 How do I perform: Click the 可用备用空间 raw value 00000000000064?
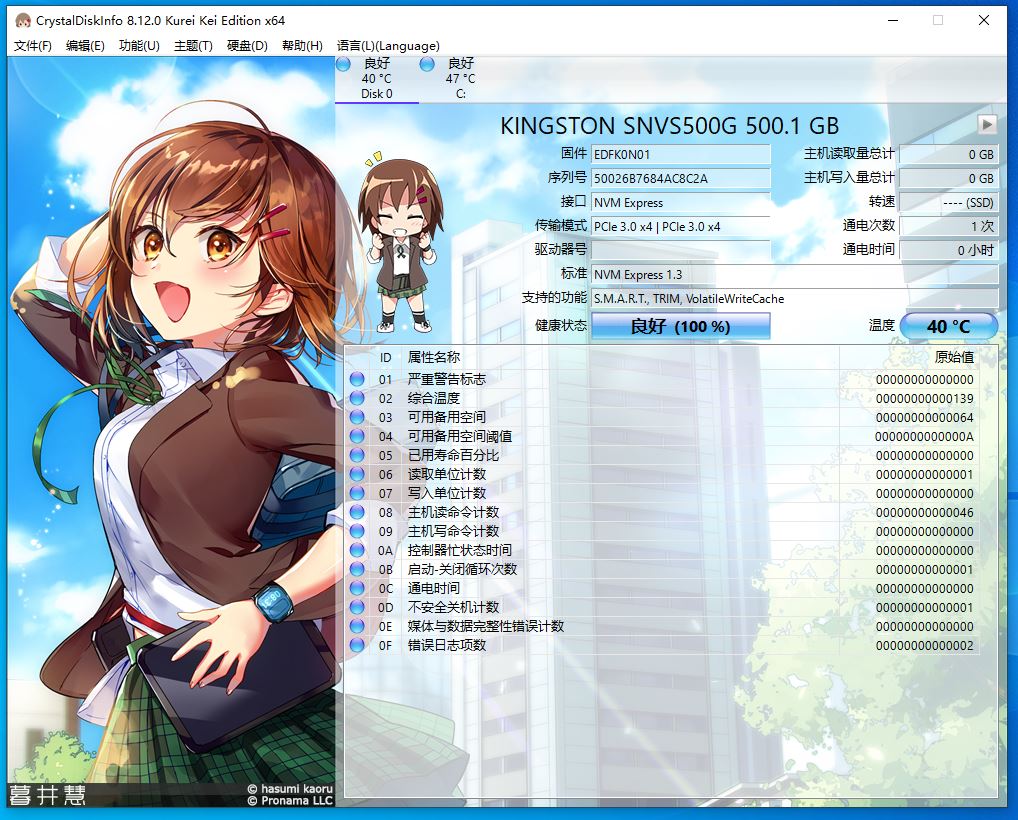coord(925,417)
